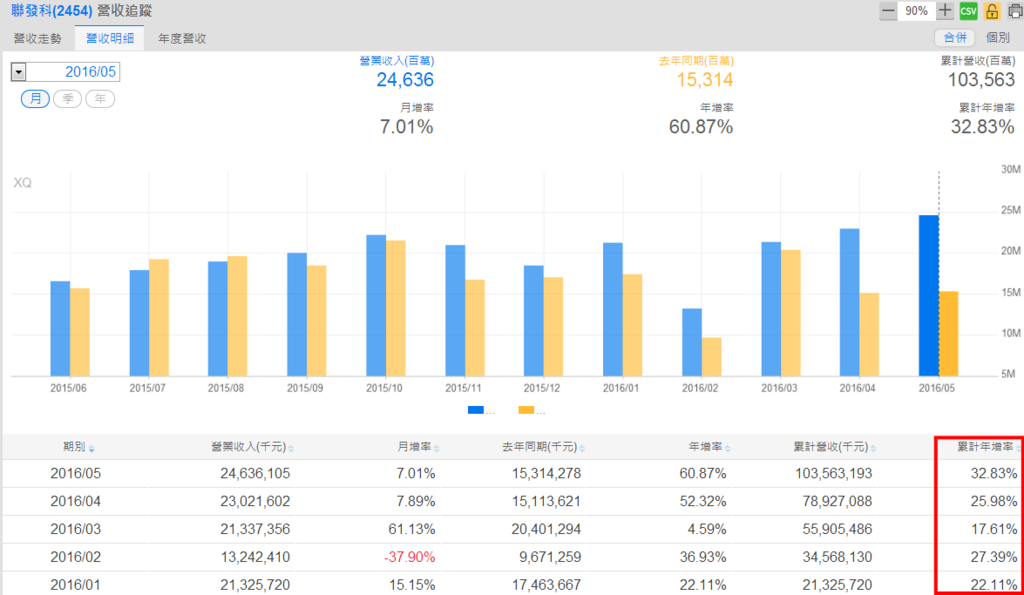Click table cell 13,242,410
The image size is (1024, 595).
coord(255,557)
